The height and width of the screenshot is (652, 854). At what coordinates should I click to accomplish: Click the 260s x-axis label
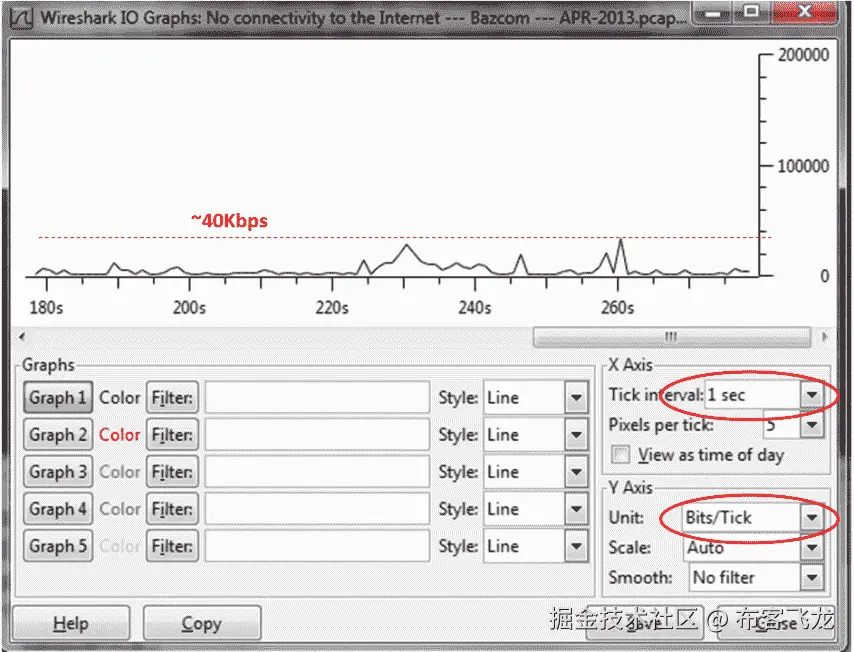(x=618, y=308)
